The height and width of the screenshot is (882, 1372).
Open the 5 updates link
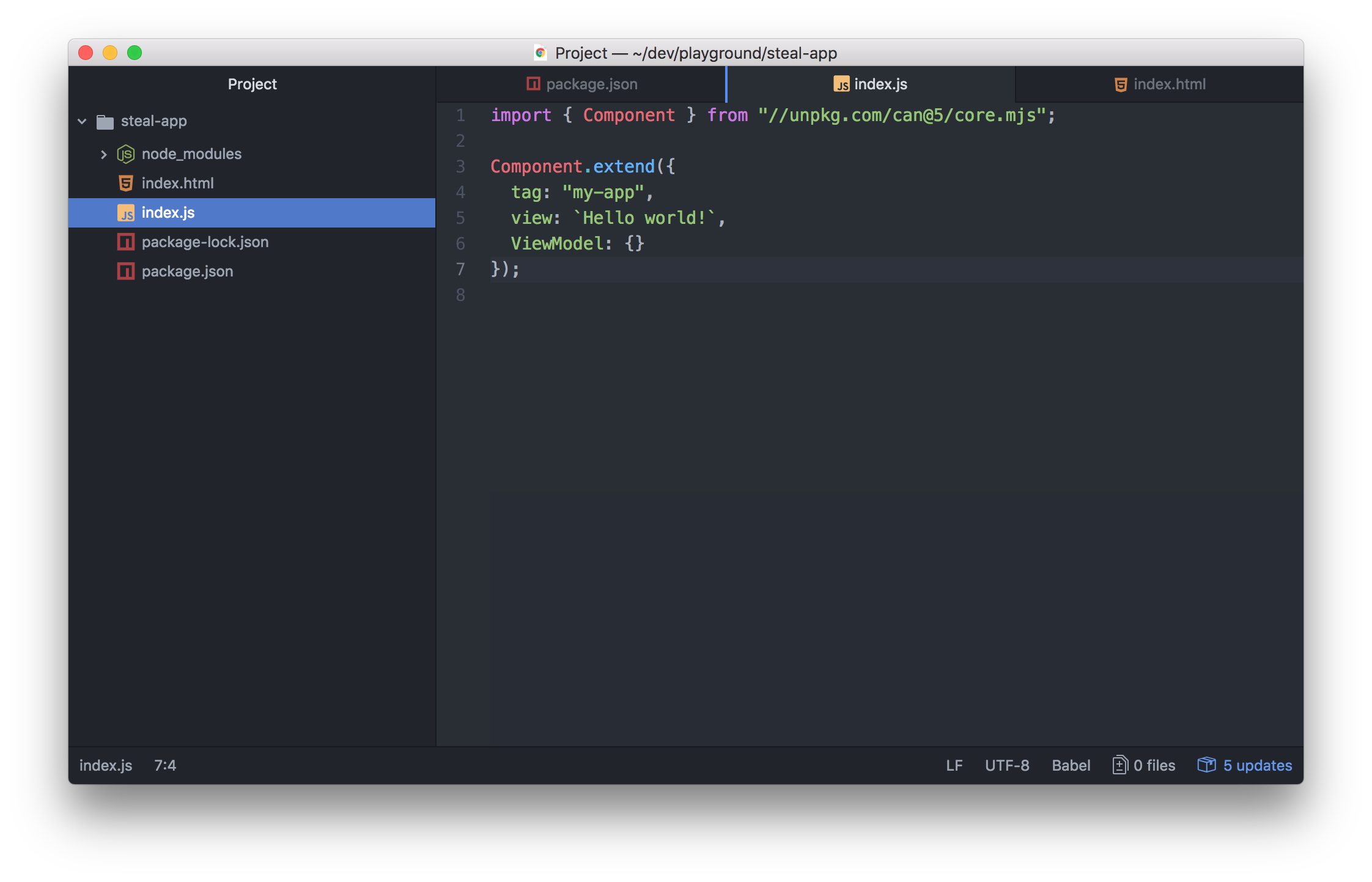click(1257, 765)
